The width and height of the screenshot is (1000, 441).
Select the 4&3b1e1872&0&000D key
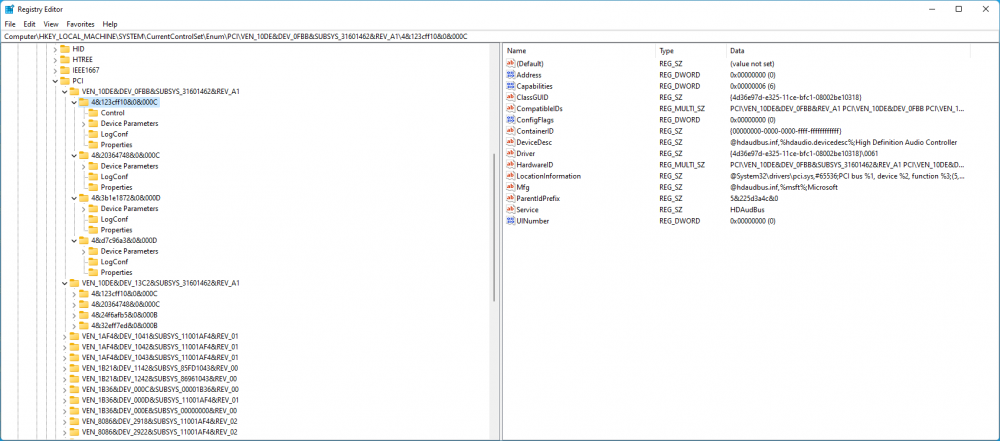coord(125,198)
